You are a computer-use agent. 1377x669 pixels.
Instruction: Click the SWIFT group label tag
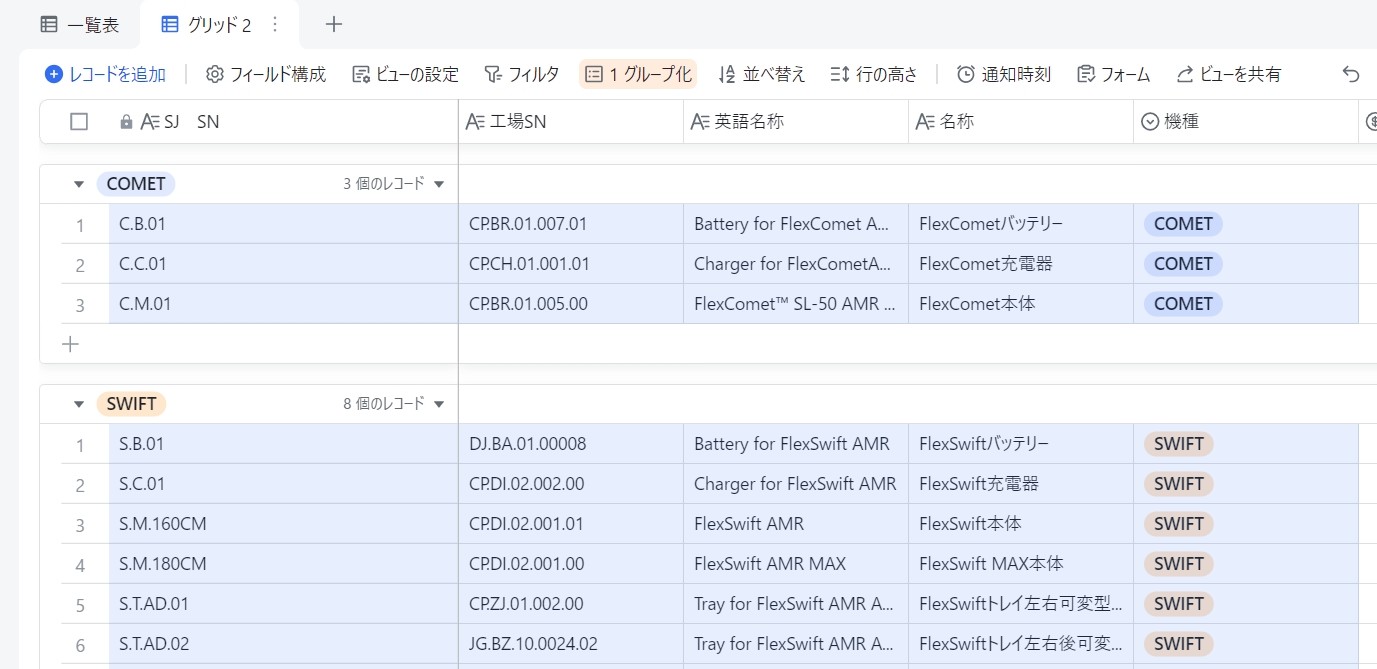pos(131,404)
